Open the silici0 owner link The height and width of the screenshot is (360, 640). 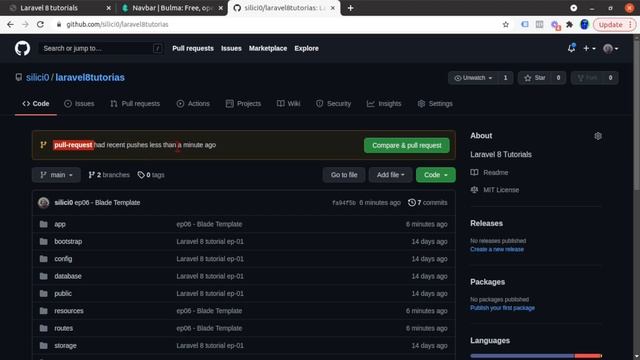coord(38,78)
